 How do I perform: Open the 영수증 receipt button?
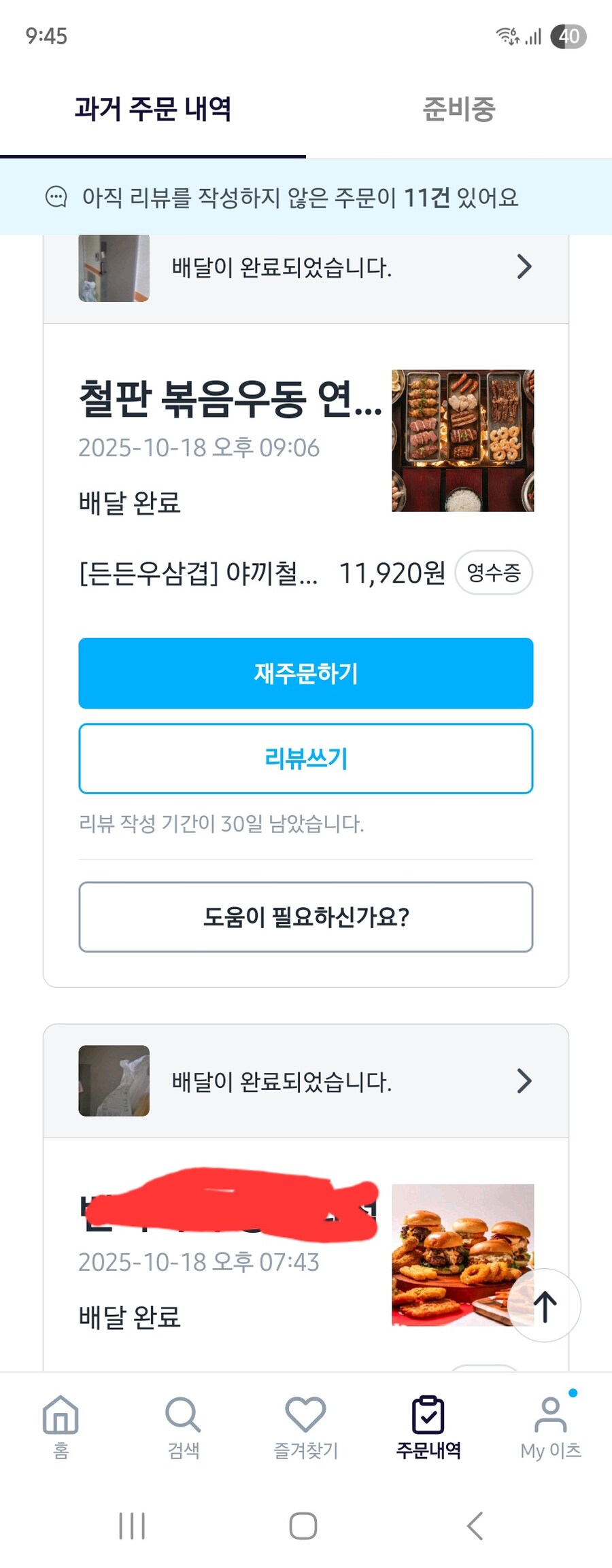pyautogui.click(x=494, y=573)
